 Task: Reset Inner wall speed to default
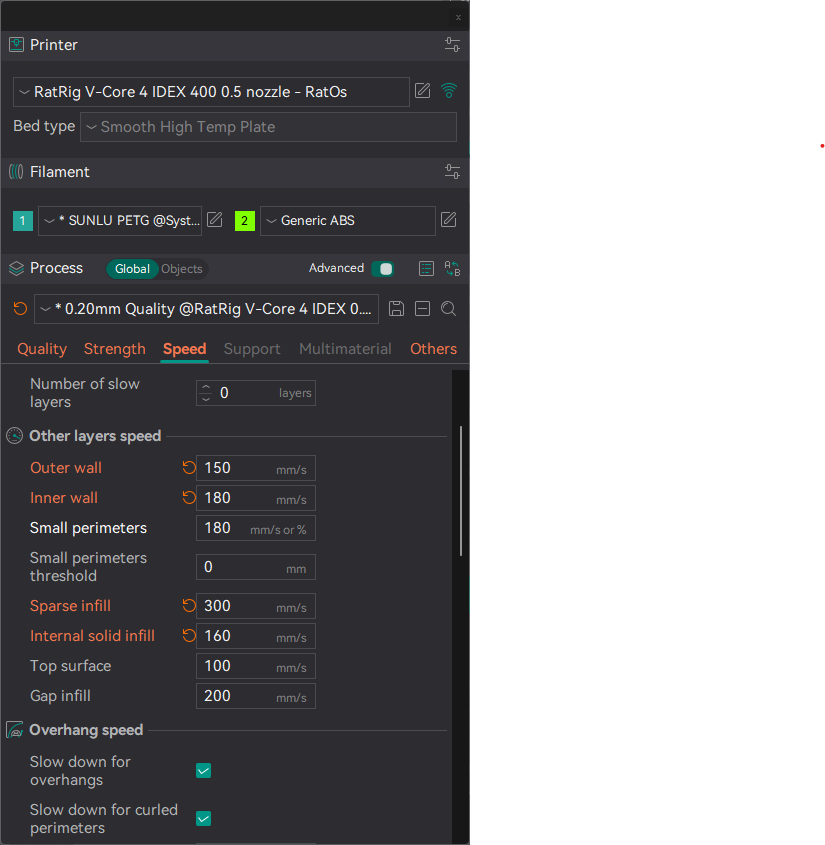[189, 498]
